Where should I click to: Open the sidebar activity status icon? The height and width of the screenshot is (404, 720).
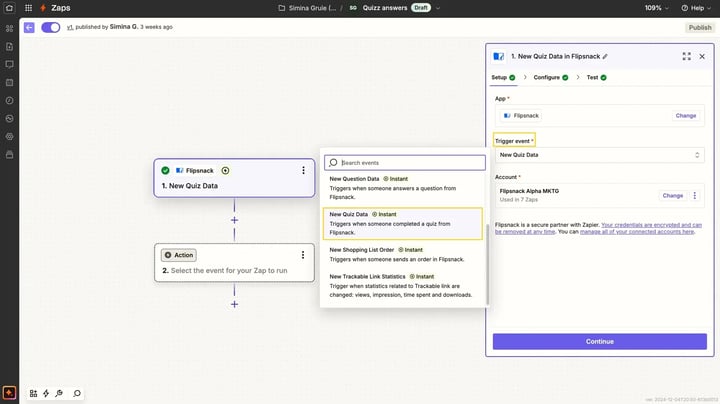pyautogui.click(x=9, y=118)
